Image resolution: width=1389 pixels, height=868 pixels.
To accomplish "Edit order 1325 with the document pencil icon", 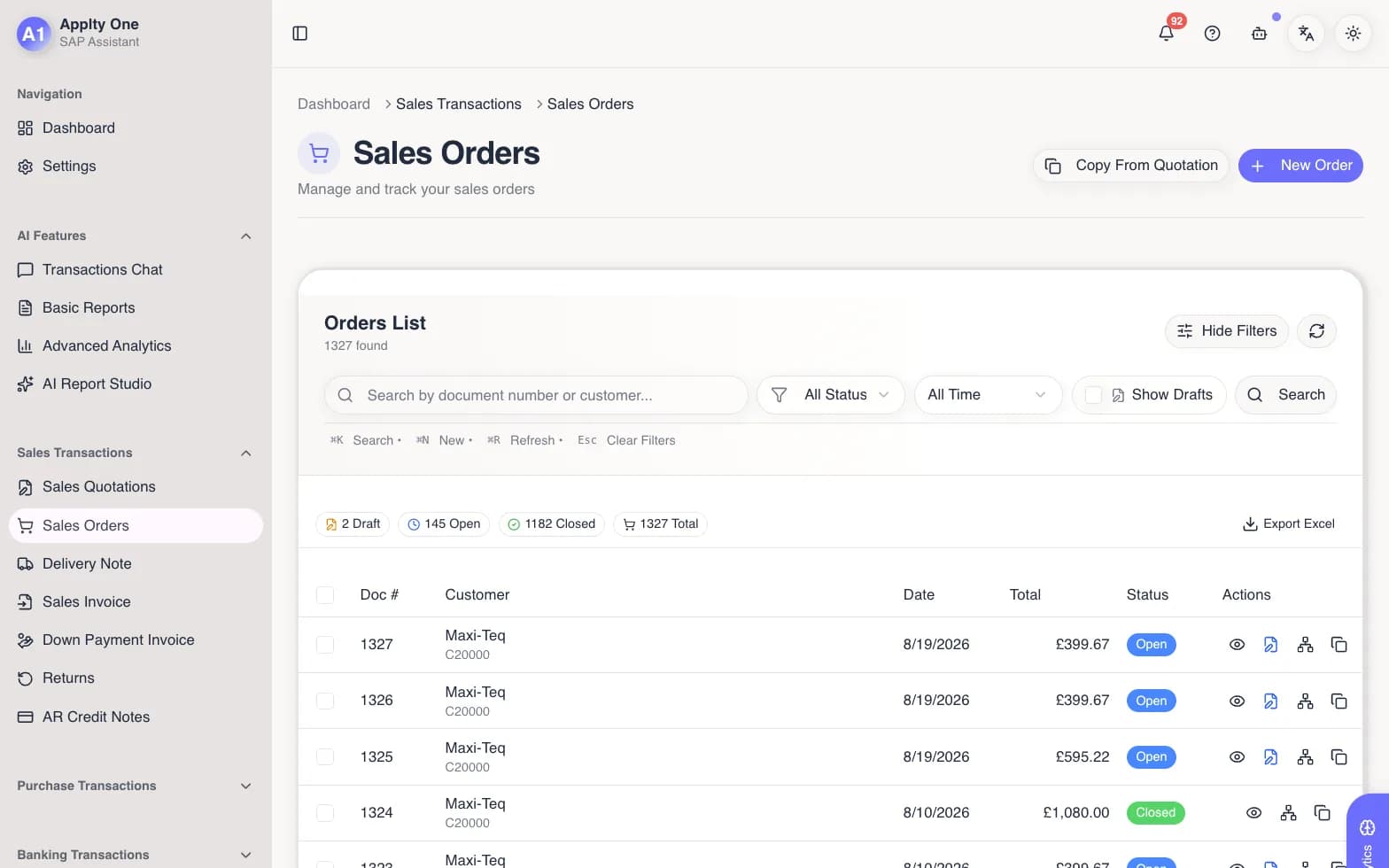I will (1270, 757).
